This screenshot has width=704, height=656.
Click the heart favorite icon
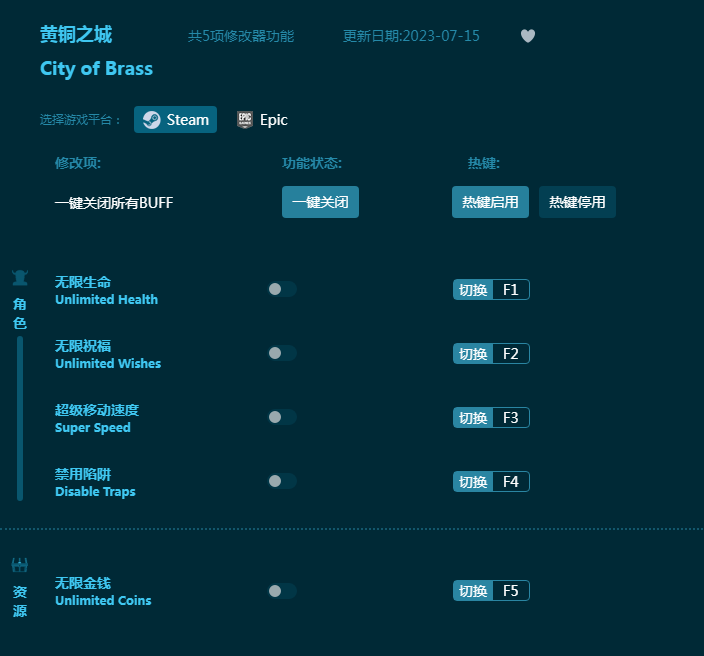528,36
